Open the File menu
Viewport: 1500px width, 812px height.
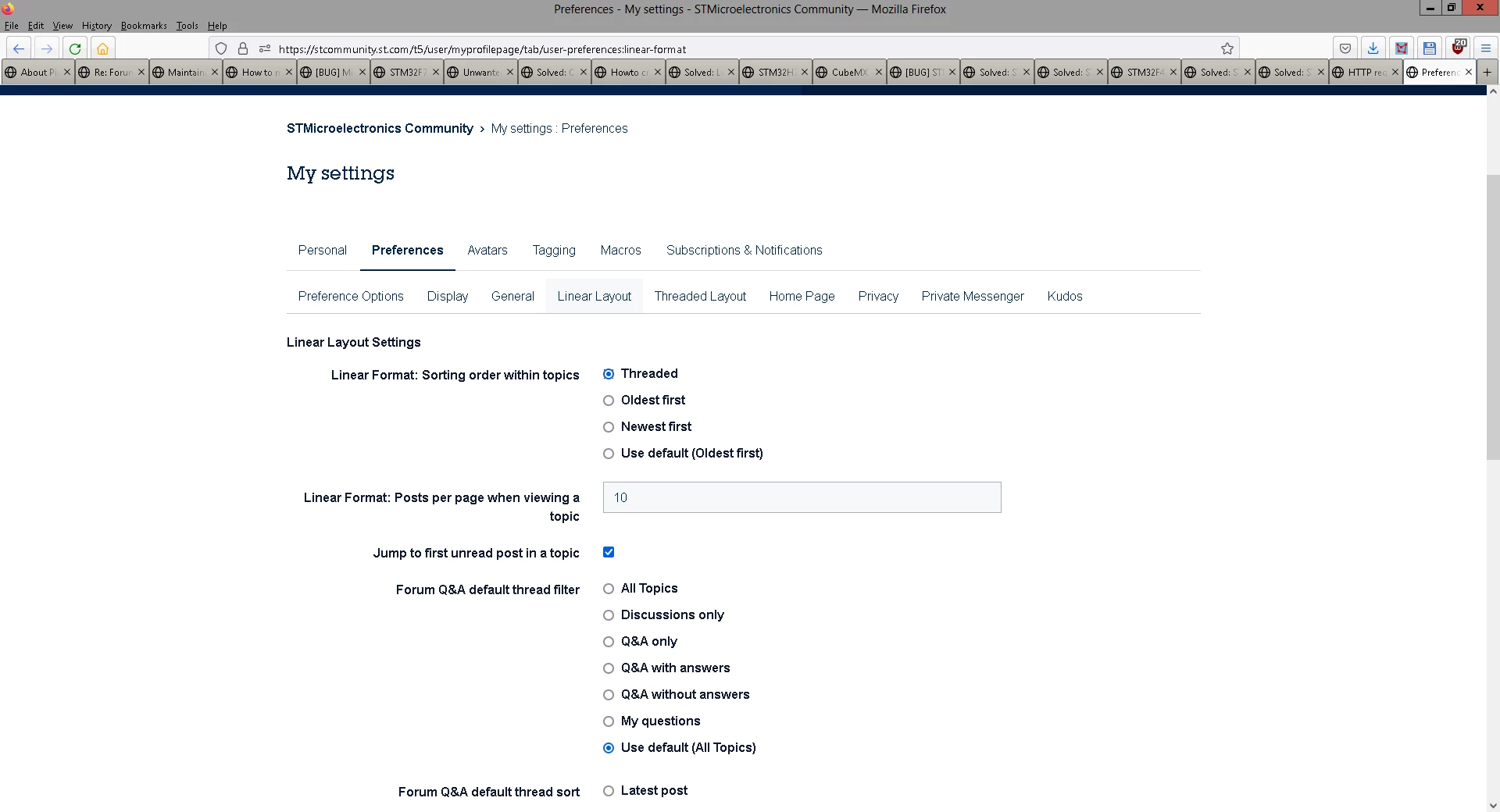click(x=12, y=26)
